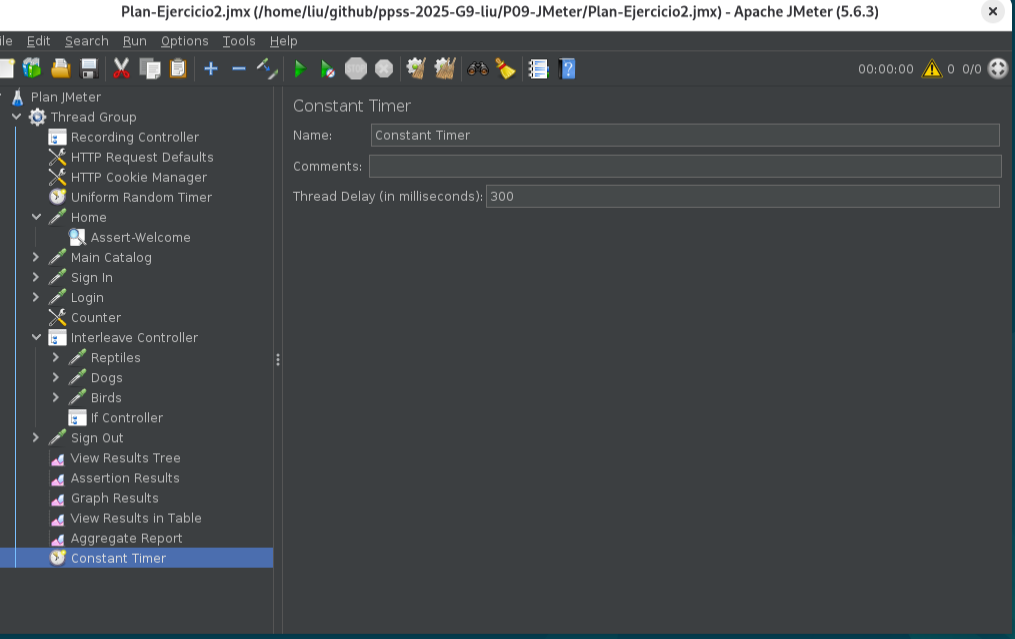Select Plan JMeter in the tree
Viewport: 1015px width, 639px height.
[65, 97]
